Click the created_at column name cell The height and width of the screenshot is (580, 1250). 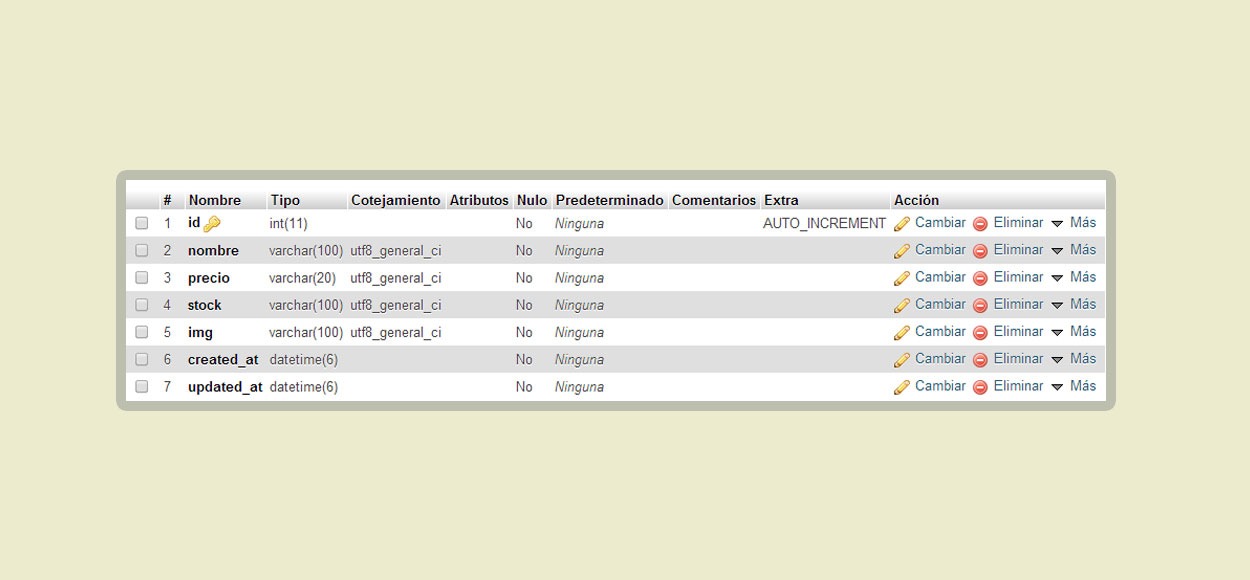[223, 359]
